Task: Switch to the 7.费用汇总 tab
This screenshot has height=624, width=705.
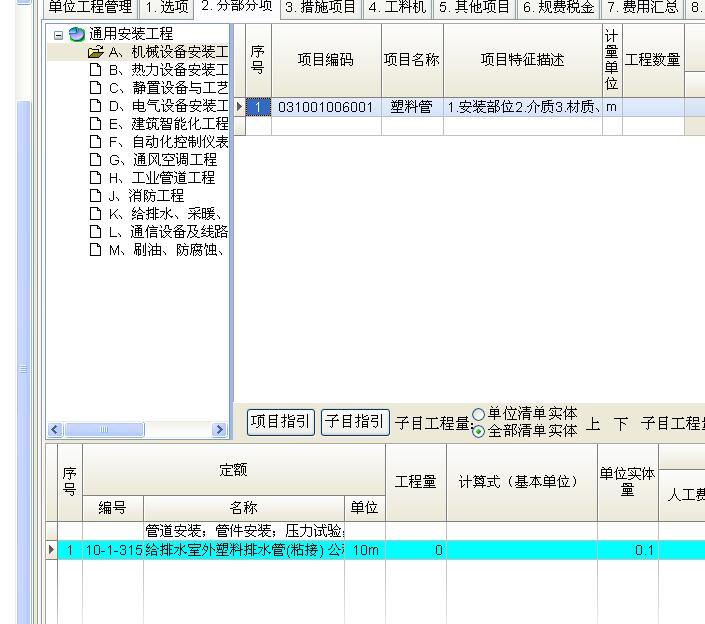Action: (x=643, y=7)
